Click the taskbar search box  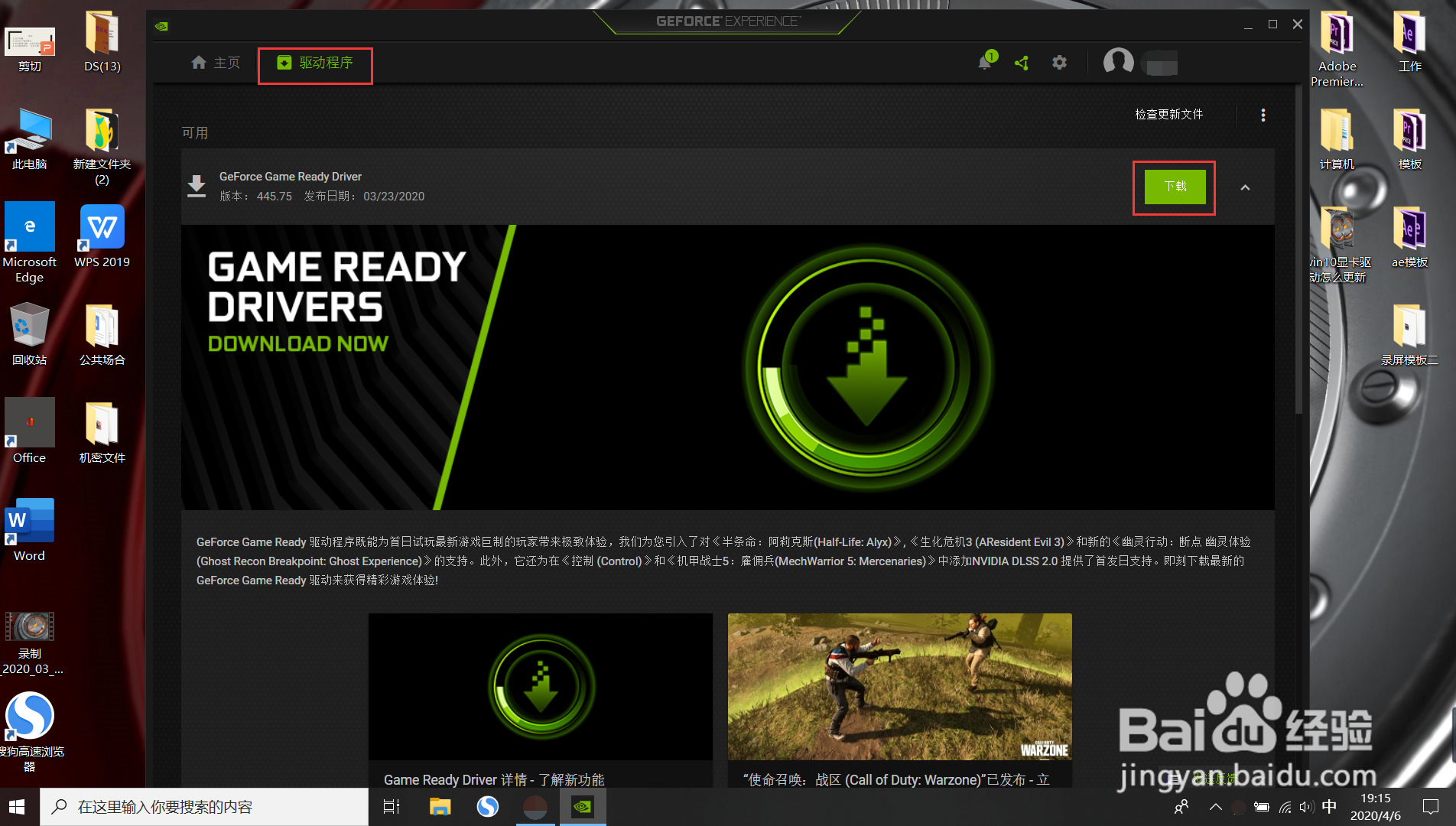(204, 807)
